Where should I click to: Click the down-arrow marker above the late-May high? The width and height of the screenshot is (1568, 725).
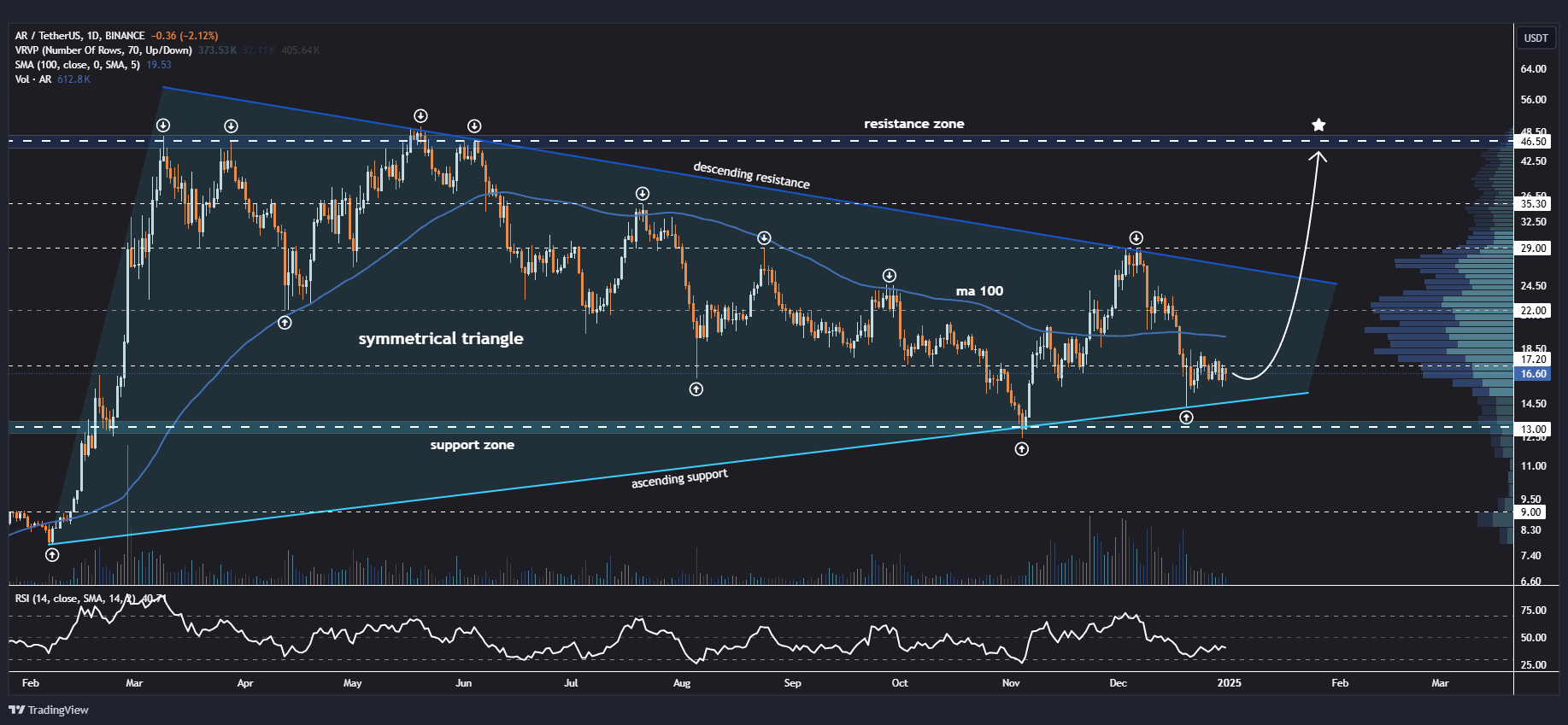[x=420, y=115]
